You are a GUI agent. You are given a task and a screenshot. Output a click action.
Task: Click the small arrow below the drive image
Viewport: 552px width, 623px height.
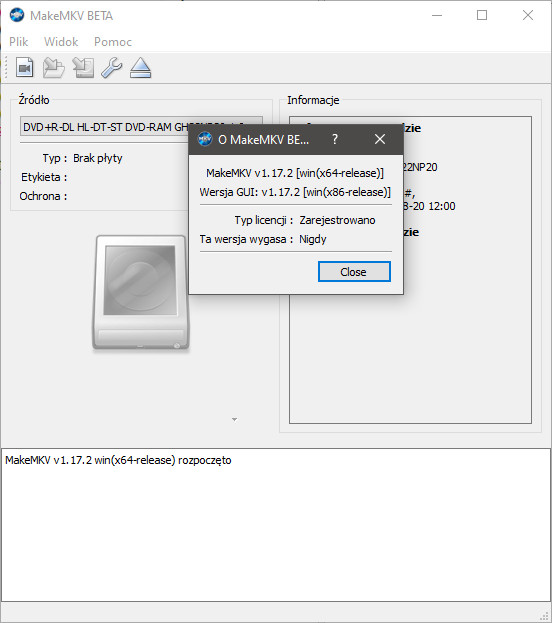tap(234, 419)
